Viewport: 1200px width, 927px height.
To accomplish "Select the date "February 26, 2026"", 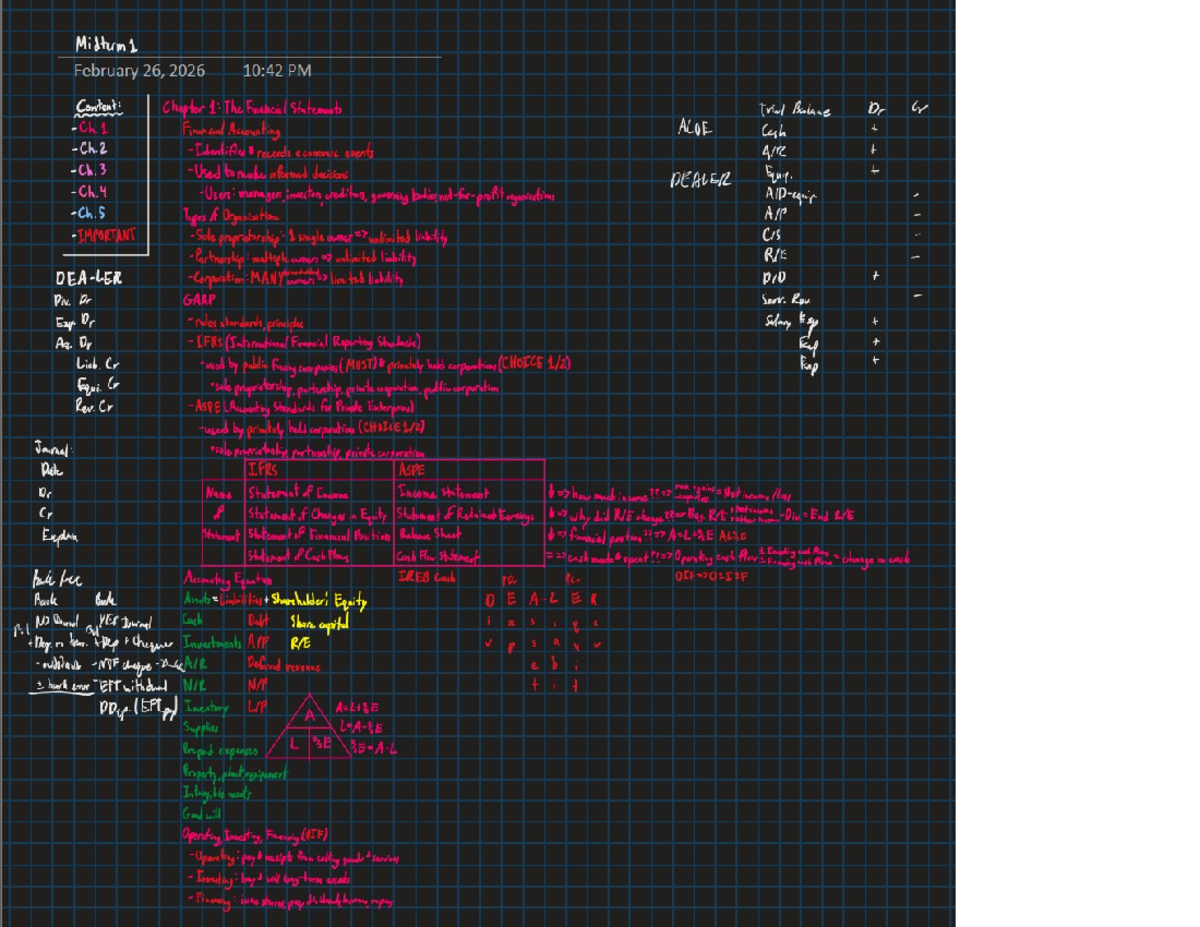I will click(139, 70).
